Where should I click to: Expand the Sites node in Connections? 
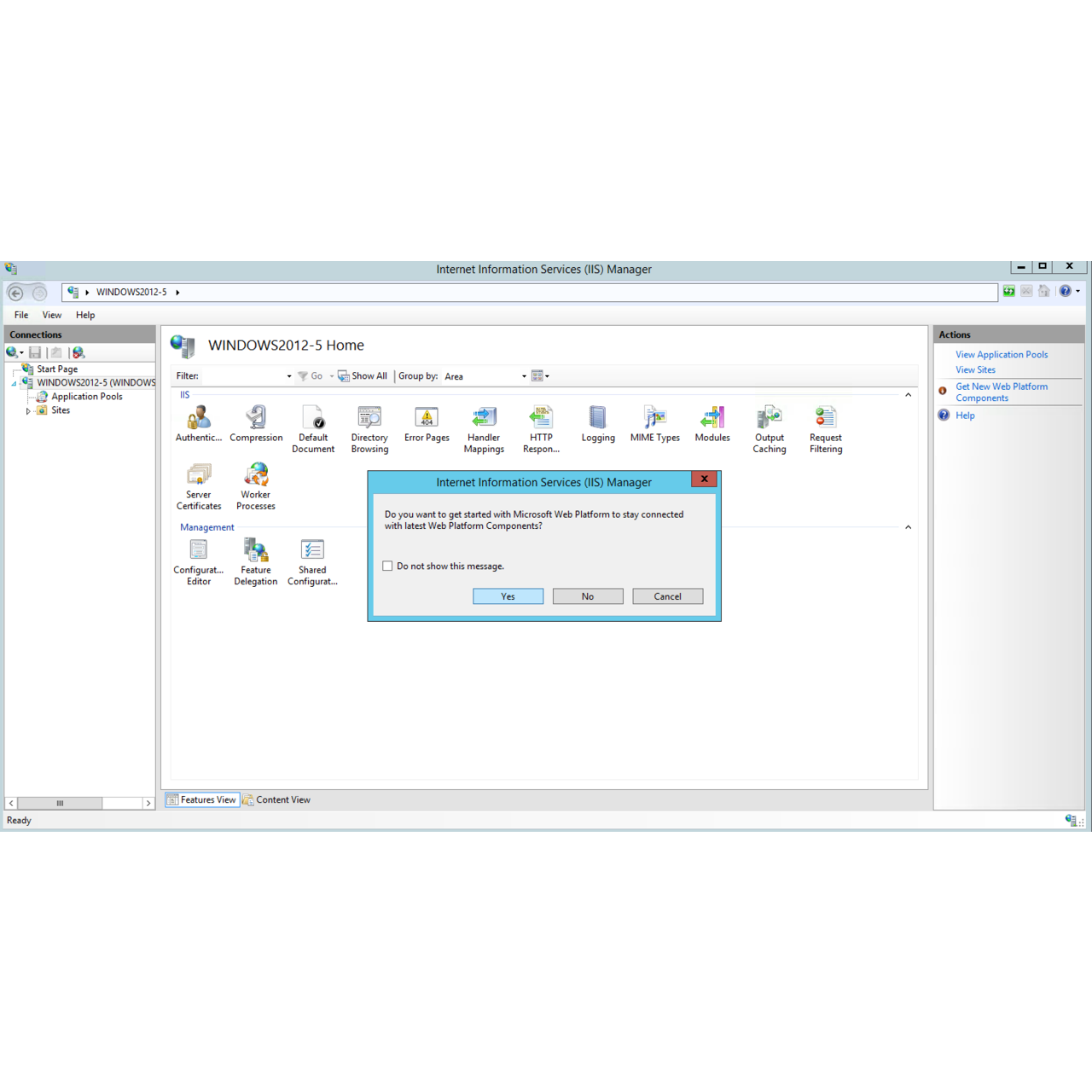click(27, 410)
